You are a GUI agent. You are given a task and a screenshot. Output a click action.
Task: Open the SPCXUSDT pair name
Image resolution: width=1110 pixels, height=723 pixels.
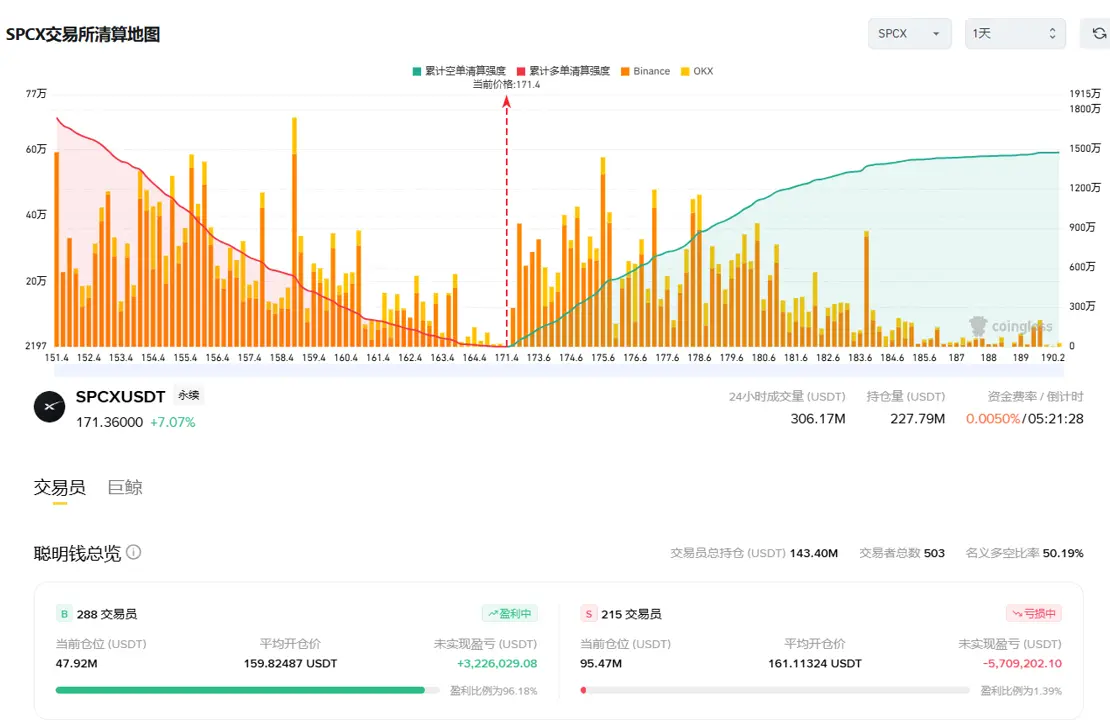[120, 397]
